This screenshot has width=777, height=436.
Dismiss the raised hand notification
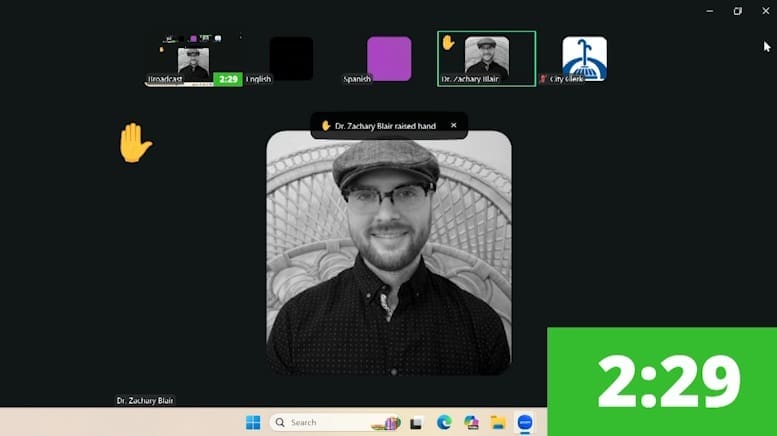[x=453, y=125]
